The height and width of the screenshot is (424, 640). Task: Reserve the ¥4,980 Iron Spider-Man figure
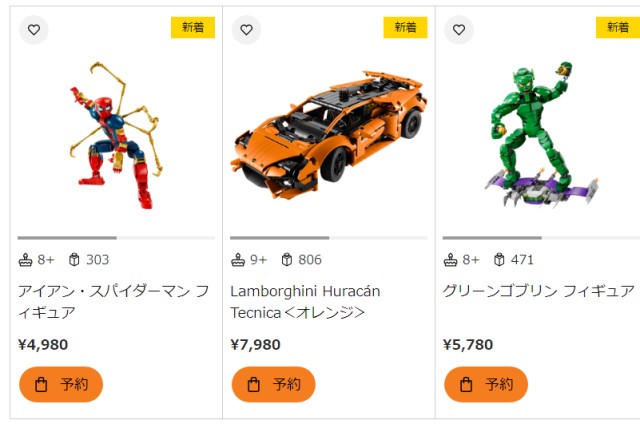(61, 384)
